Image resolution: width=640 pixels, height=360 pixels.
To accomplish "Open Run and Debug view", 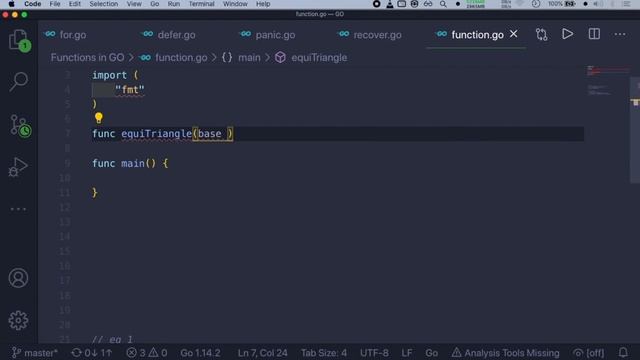I will [x=18, y=167].
